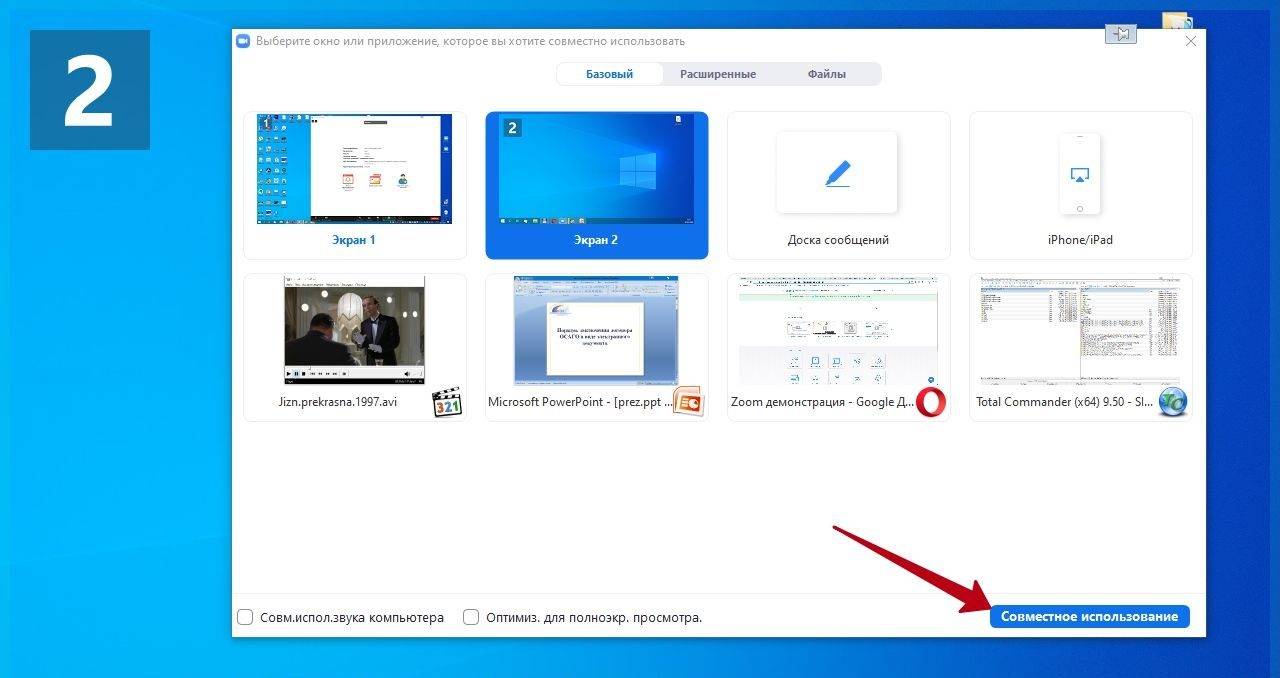Select the Экран 1 thumbnail
1280x678 pixels.
355,170
